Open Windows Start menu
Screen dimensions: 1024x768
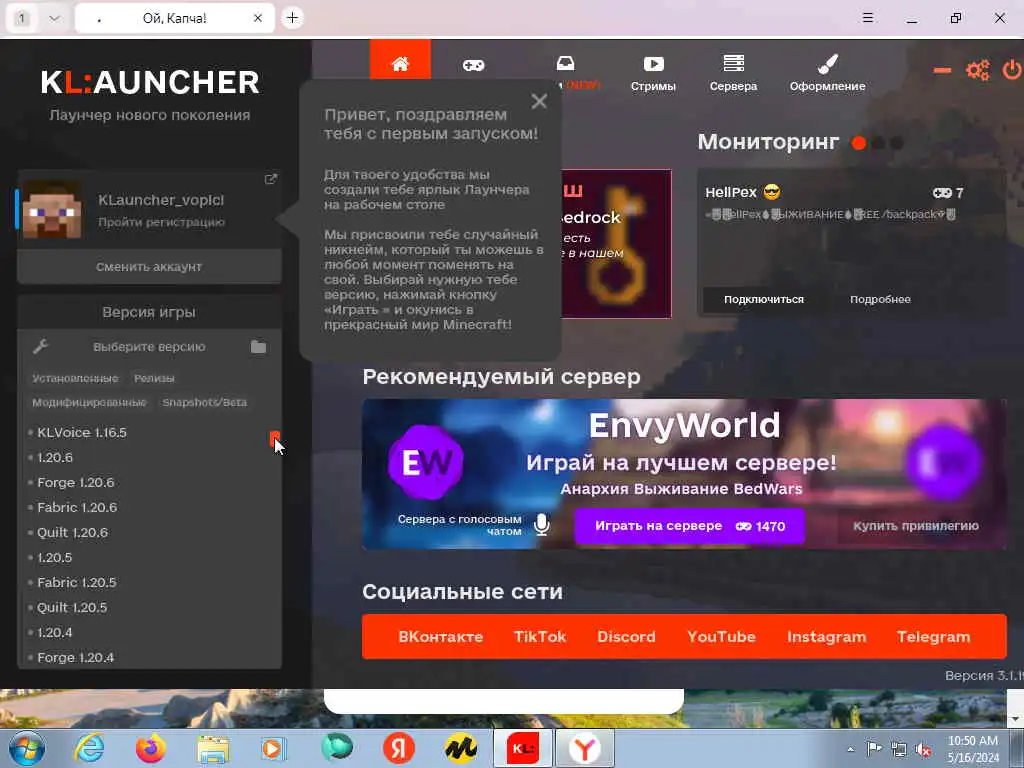point(27,748)
